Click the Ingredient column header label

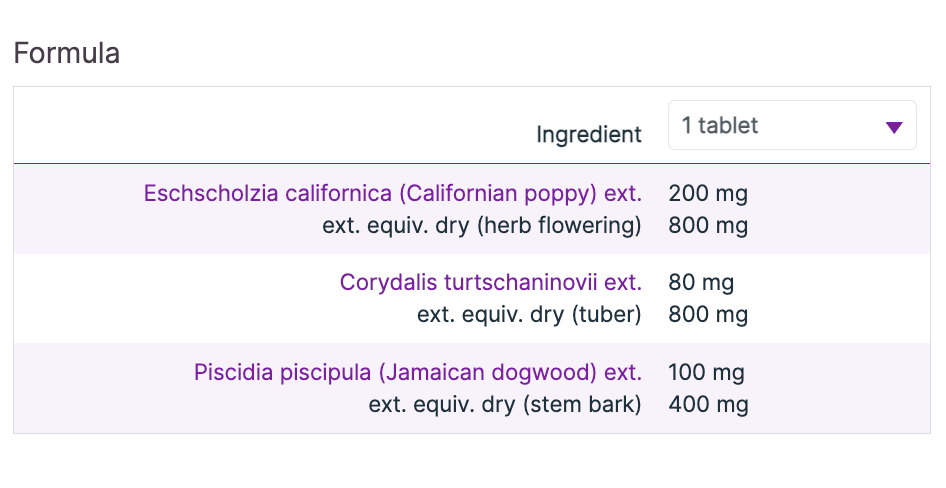pyautogui.click(x=589, y=134)
